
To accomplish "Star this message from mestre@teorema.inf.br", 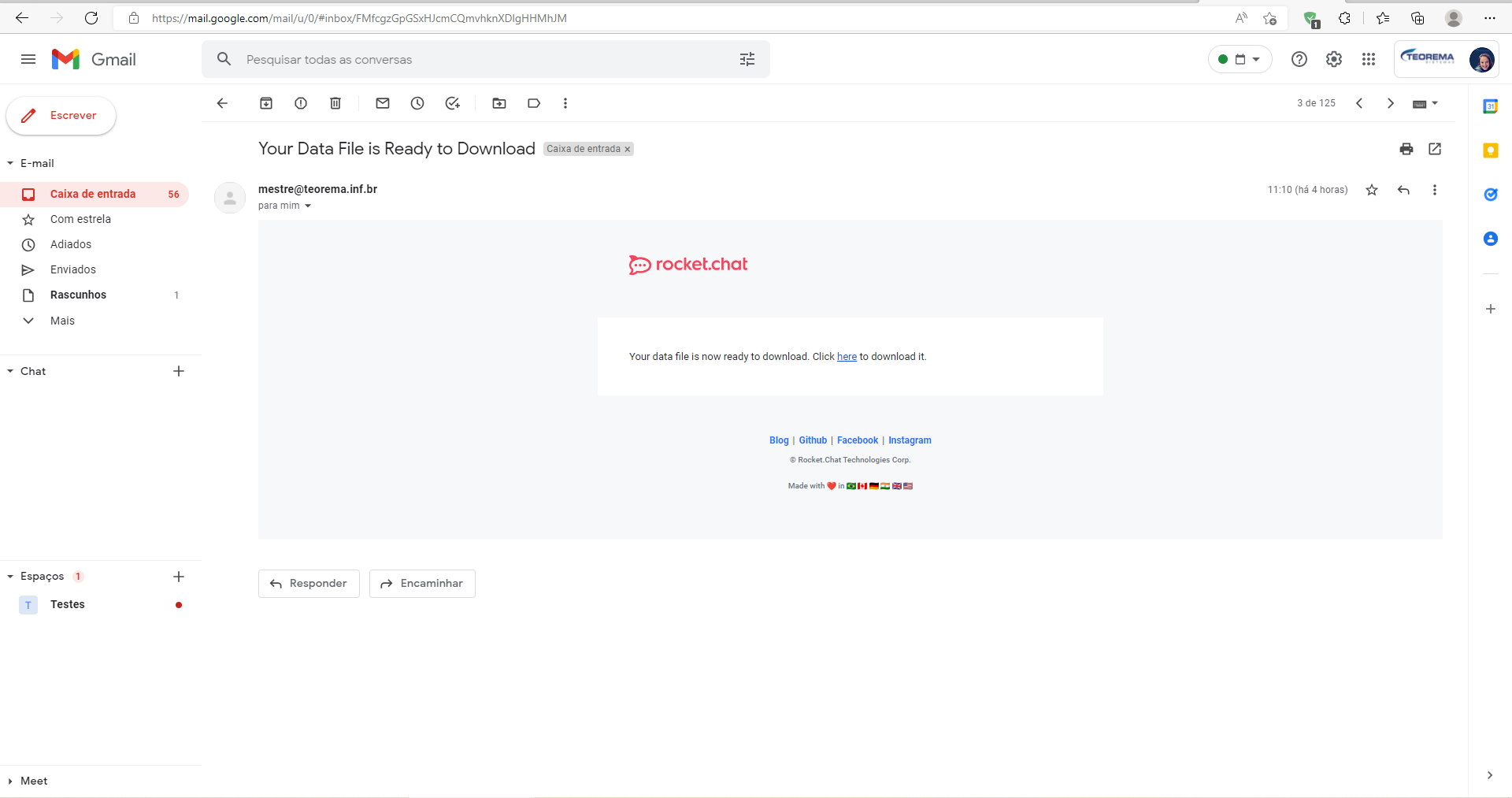I will pyautogui.click(x=1372, y=190).
